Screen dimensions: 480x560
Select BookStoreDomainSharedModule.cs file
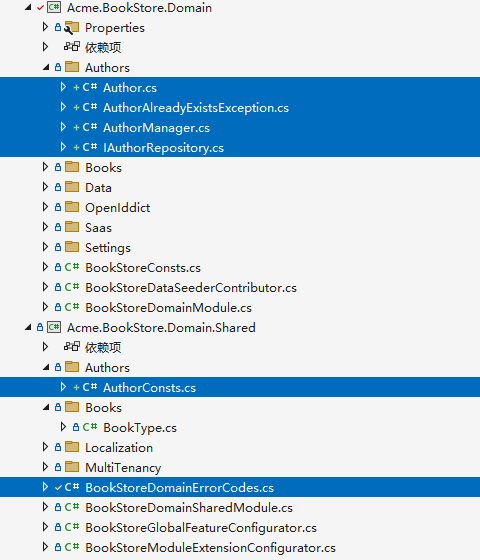[x=189, y=508]
